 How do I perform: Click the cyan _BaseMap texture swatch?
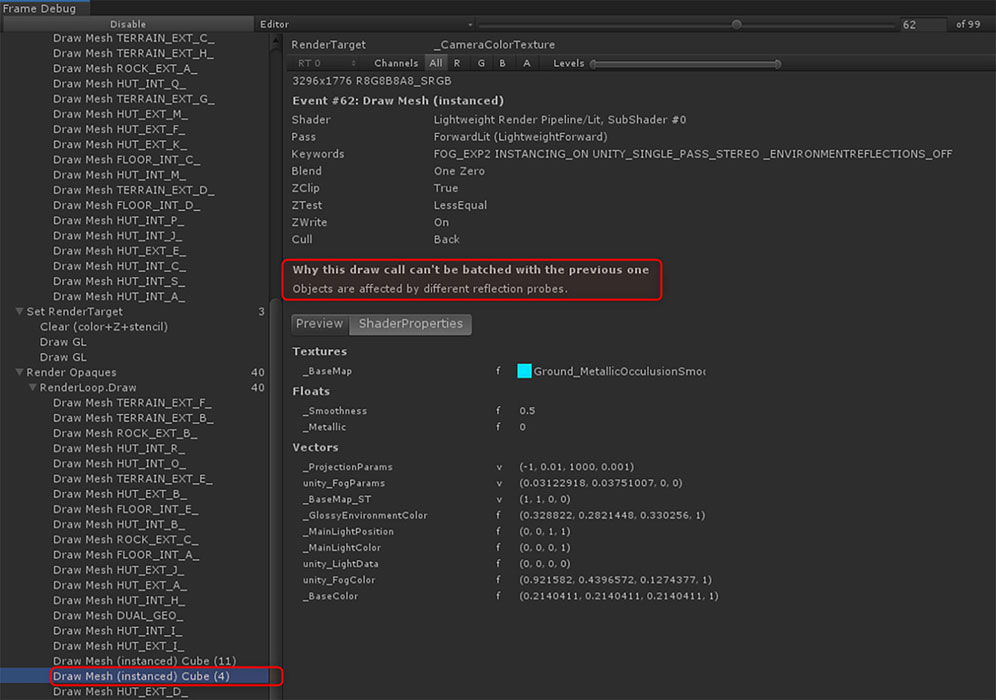(524, 371)
